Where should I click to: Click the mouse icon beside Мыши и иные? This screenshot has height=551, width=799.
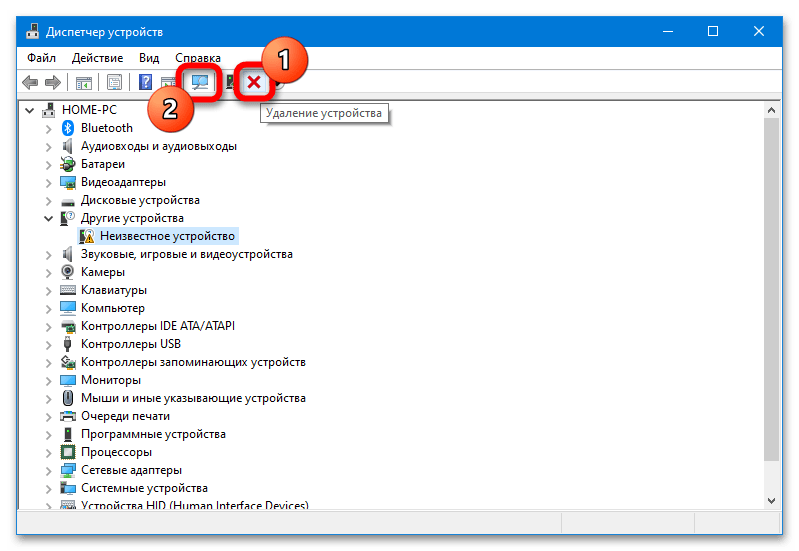67,398
